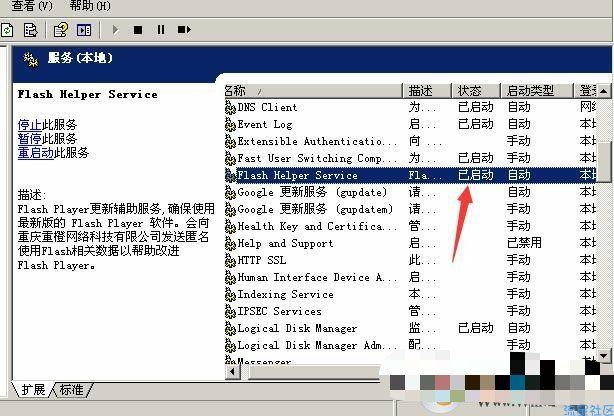The width and height of the screenshot is (614, 416).
Task: Click the vertical scrollbar up arrow
Action: click(603, 91)
